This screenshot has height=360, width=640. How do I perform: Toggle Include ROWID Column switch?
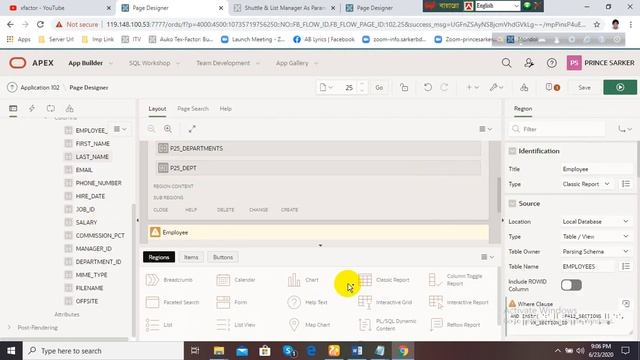click(x=571, y=285)
